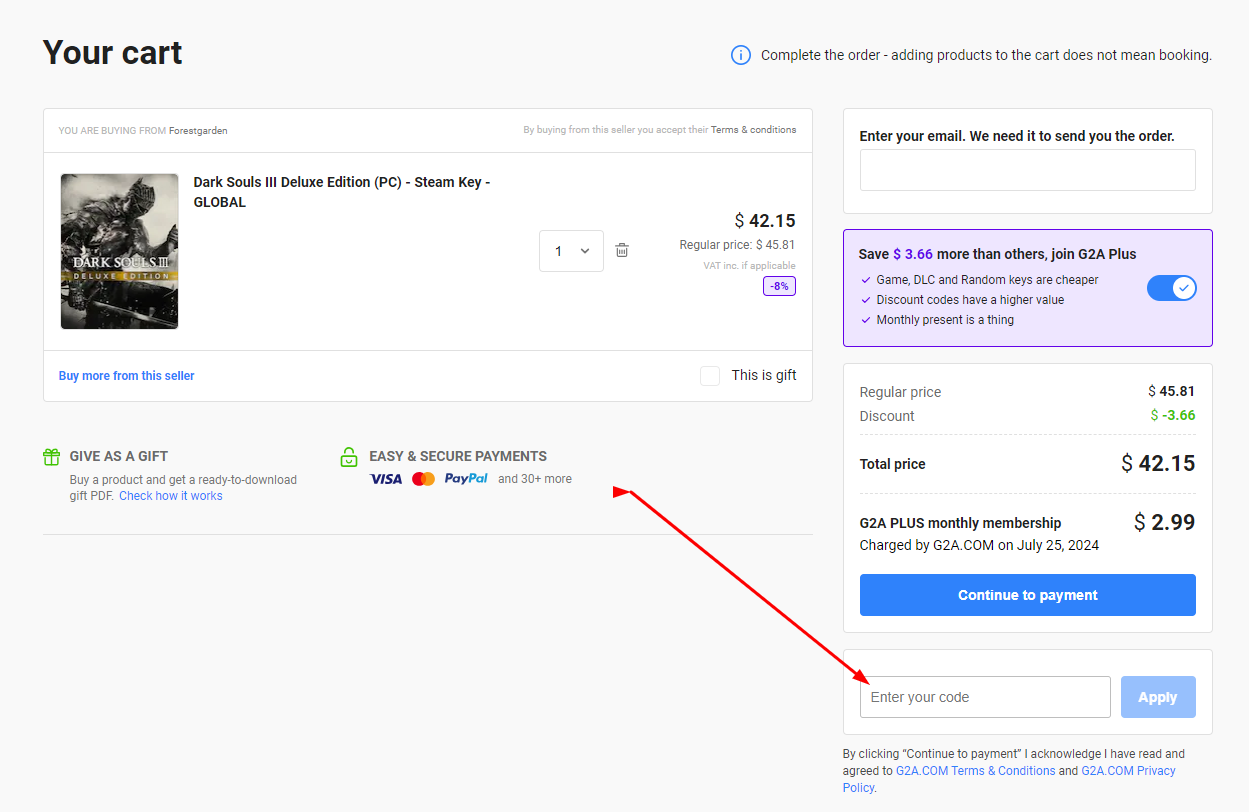Toggle the G2A Plus membership switch

tap(1171, 288)
